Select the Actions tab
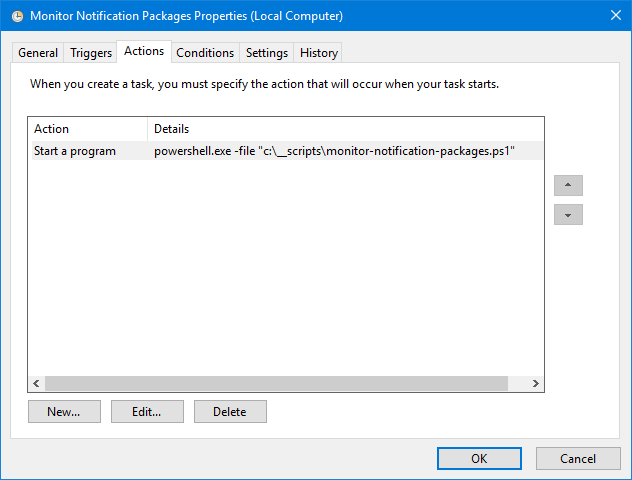This screenshot has height=480, width=632. click(x=144, y=51)
